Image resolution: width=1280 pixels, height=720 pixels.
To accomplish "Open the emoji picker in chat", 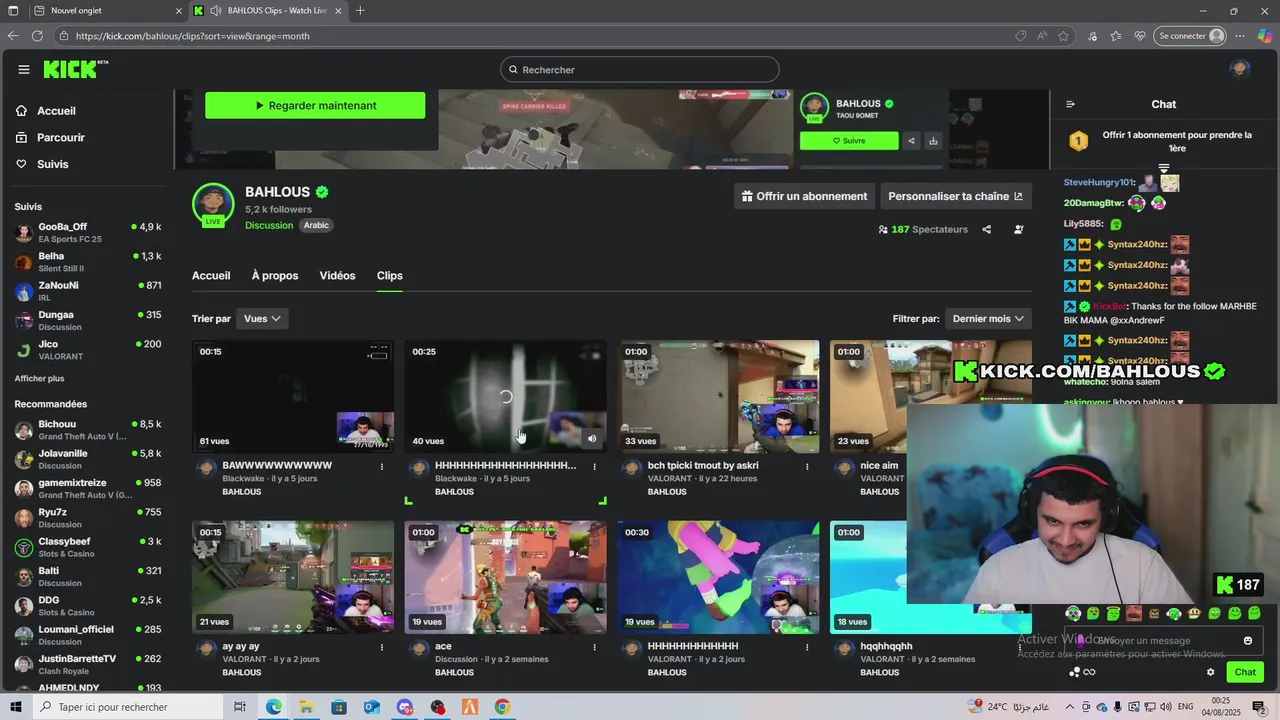I will (1248, 640).
